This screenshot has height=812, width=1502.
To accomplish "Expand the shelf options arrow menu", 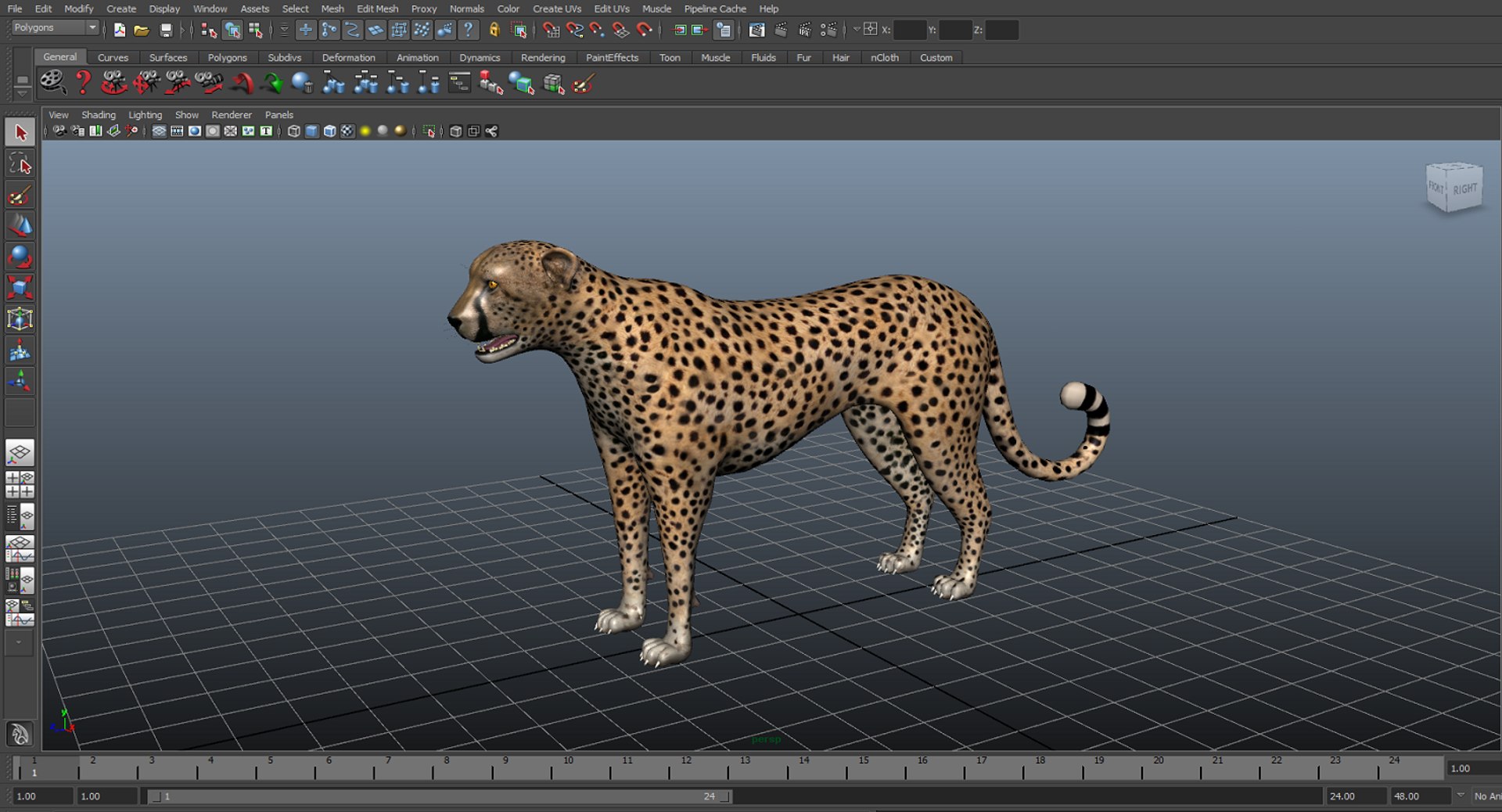I will point(22,92).
